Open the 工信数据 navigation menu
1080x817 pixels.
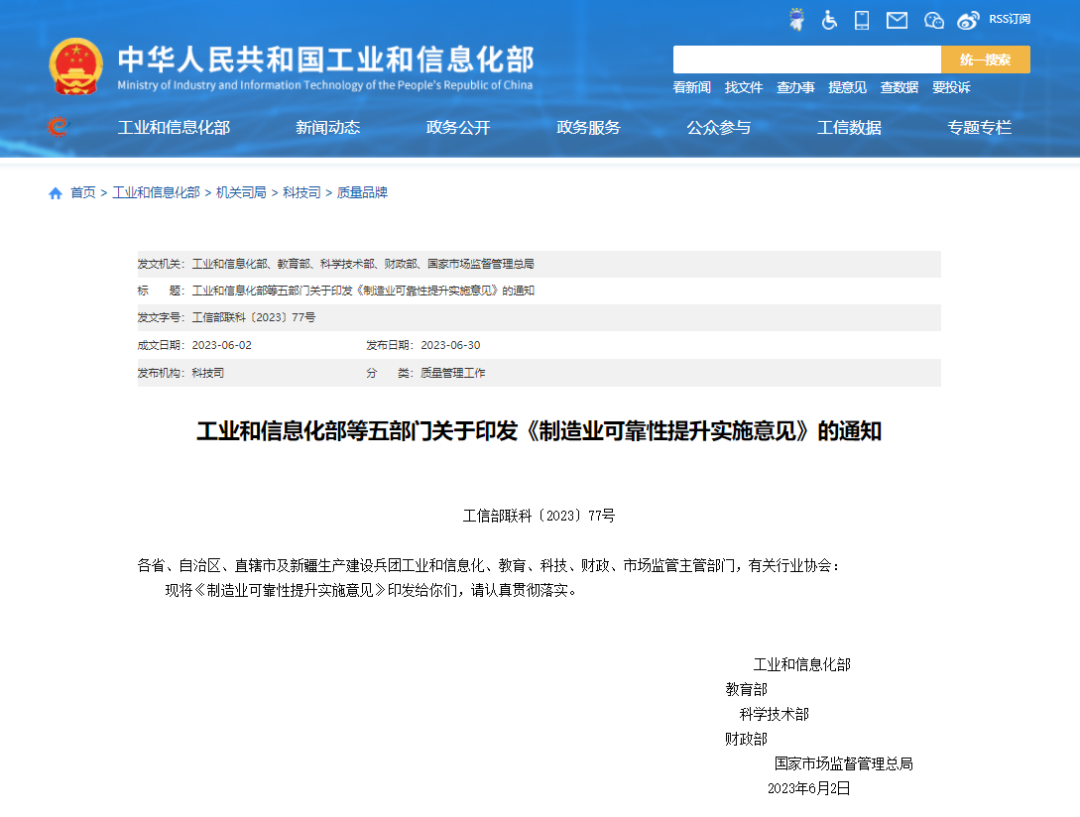(849, 127)
